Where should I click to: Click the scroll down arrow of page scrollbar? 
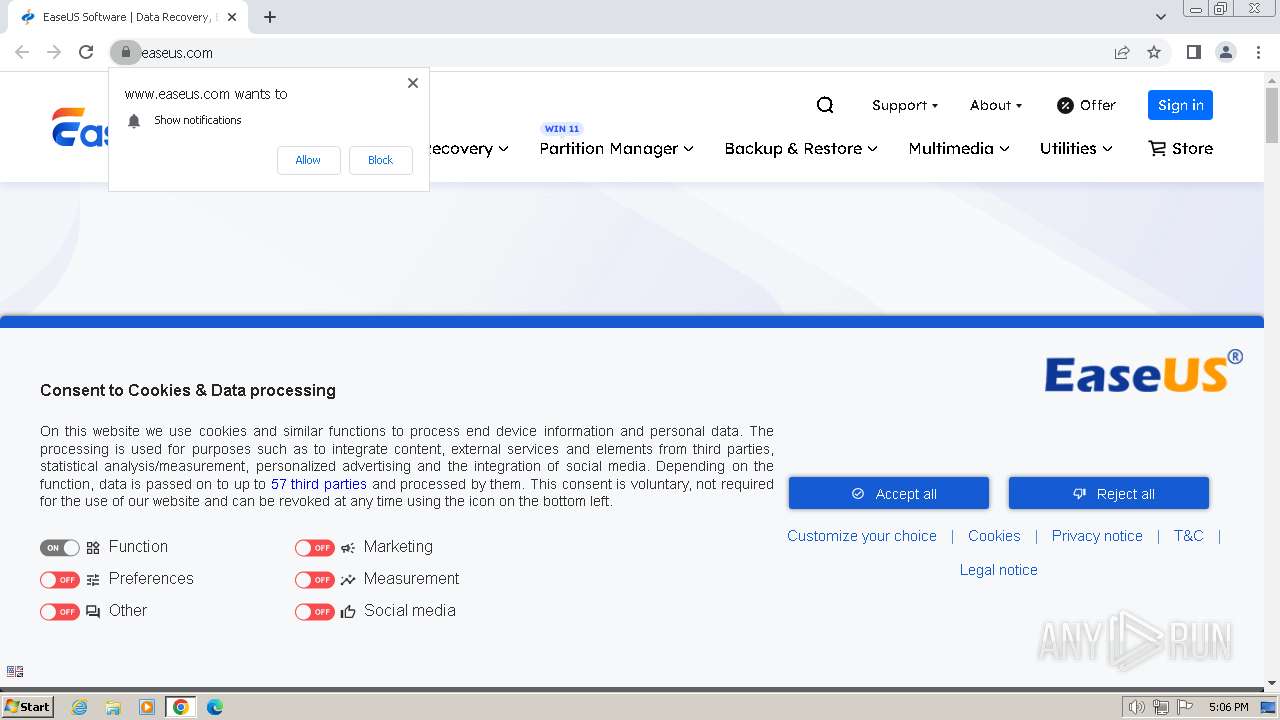[x=1272, y=683]
